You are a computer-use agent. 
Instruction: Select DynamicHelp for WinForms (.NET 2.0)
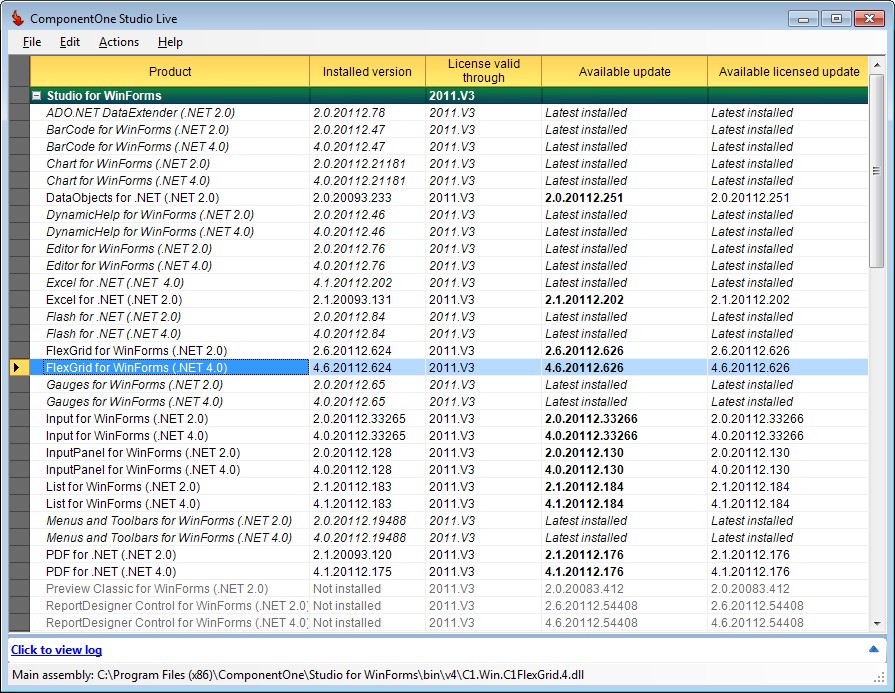pos(150,215)
